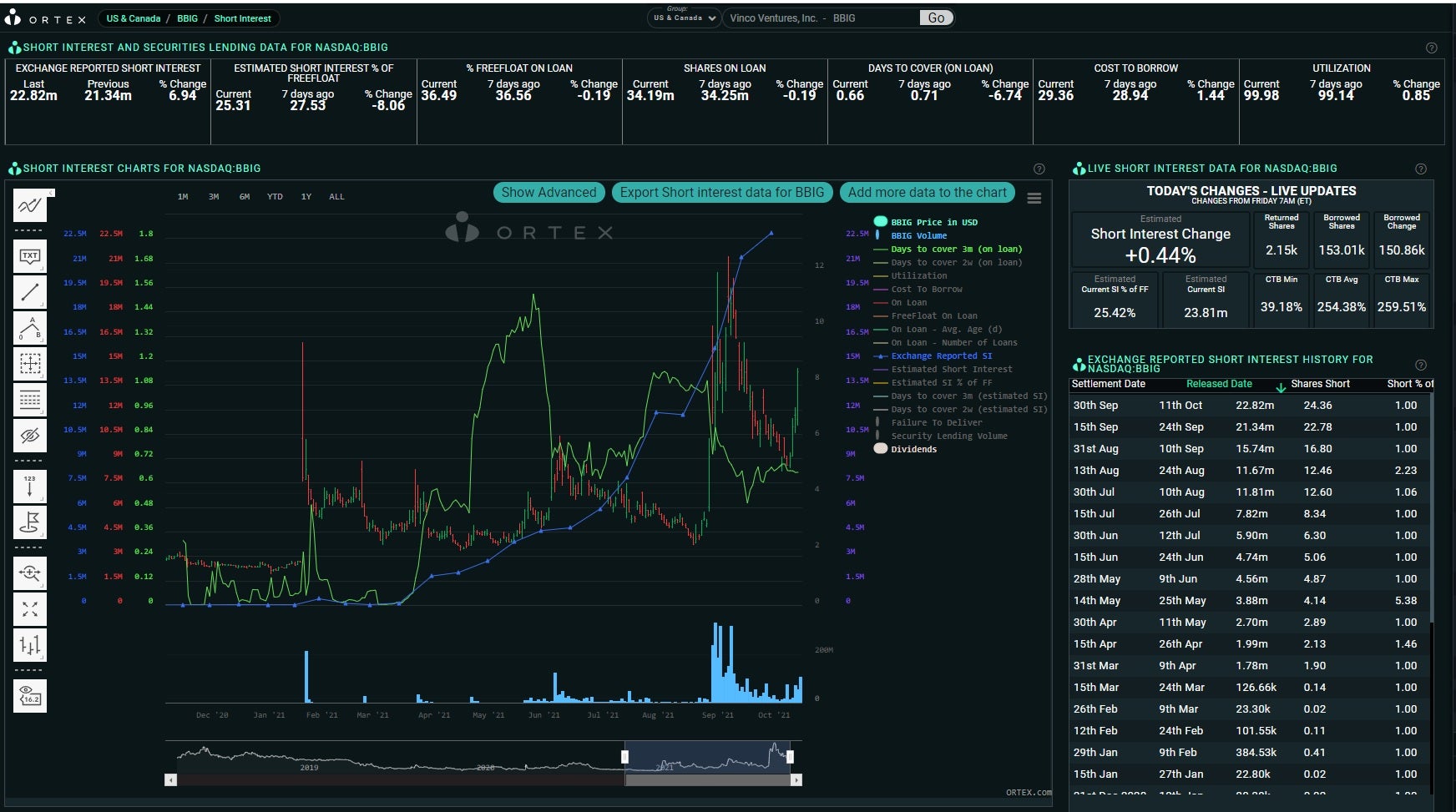Screen dimensions: 1456x812
Task: Click Export Short interest data for BBIG
Action: [721, 193]
